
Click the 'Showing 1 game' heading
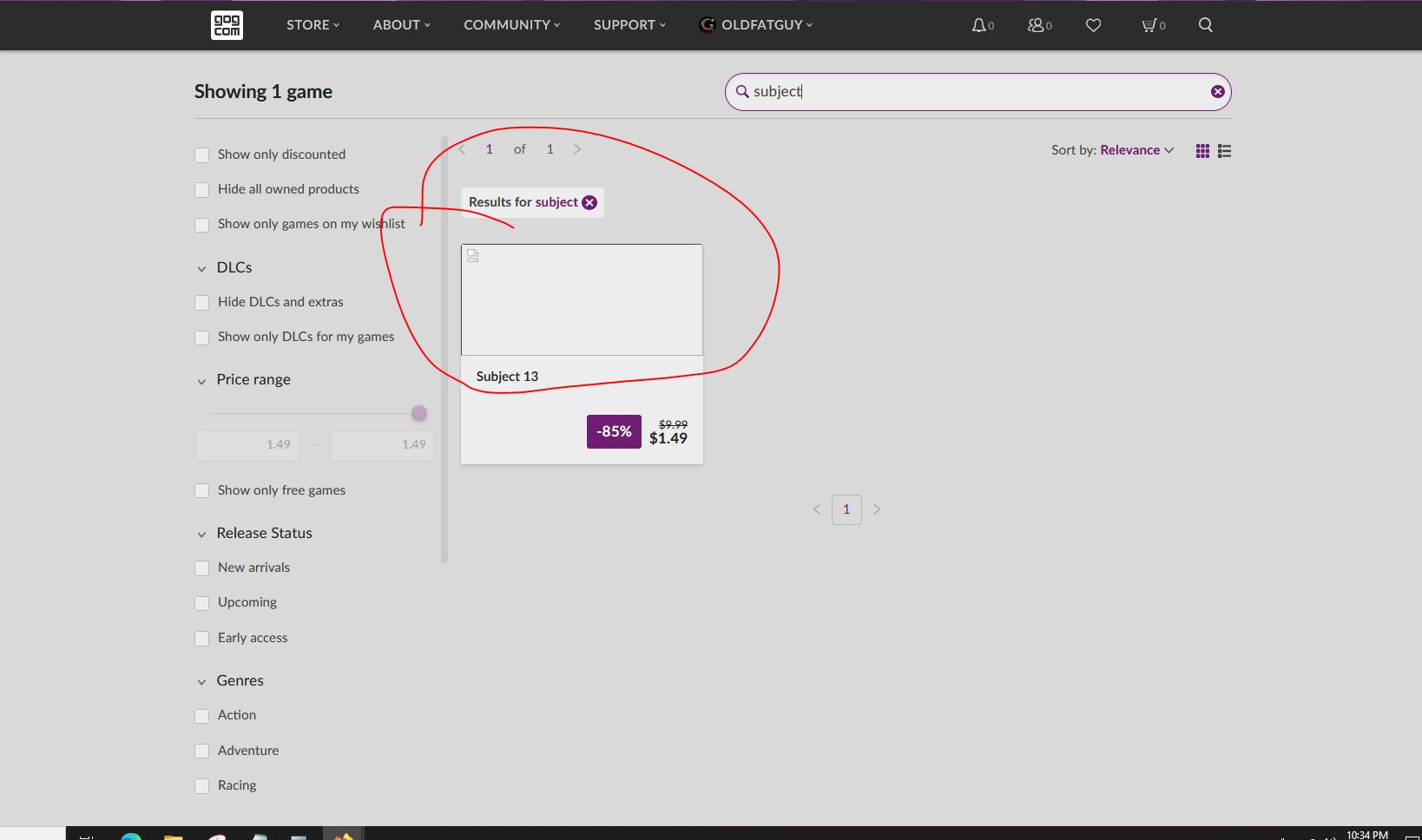pos(263,92)
